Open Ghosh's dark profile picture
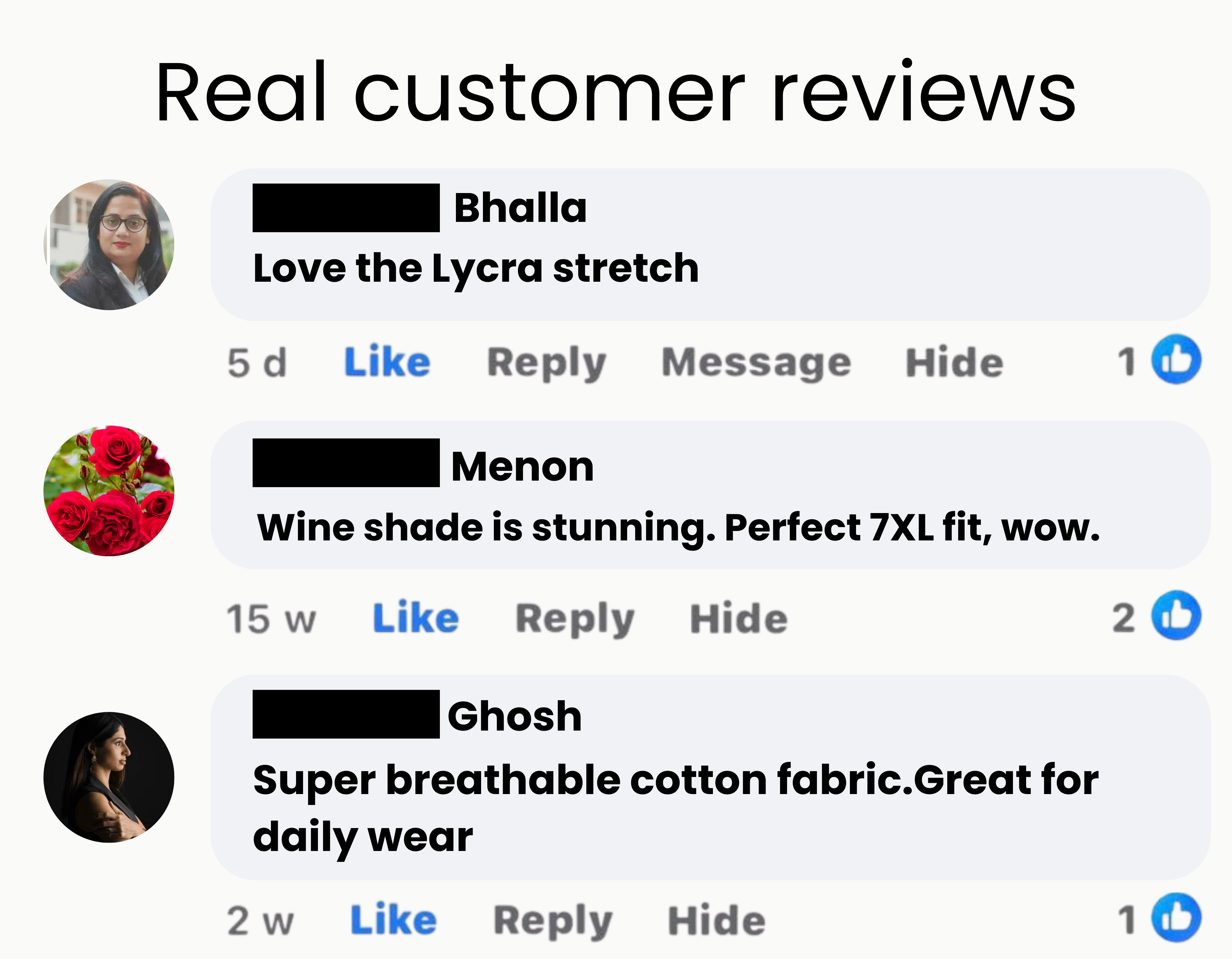 point(109,778)
